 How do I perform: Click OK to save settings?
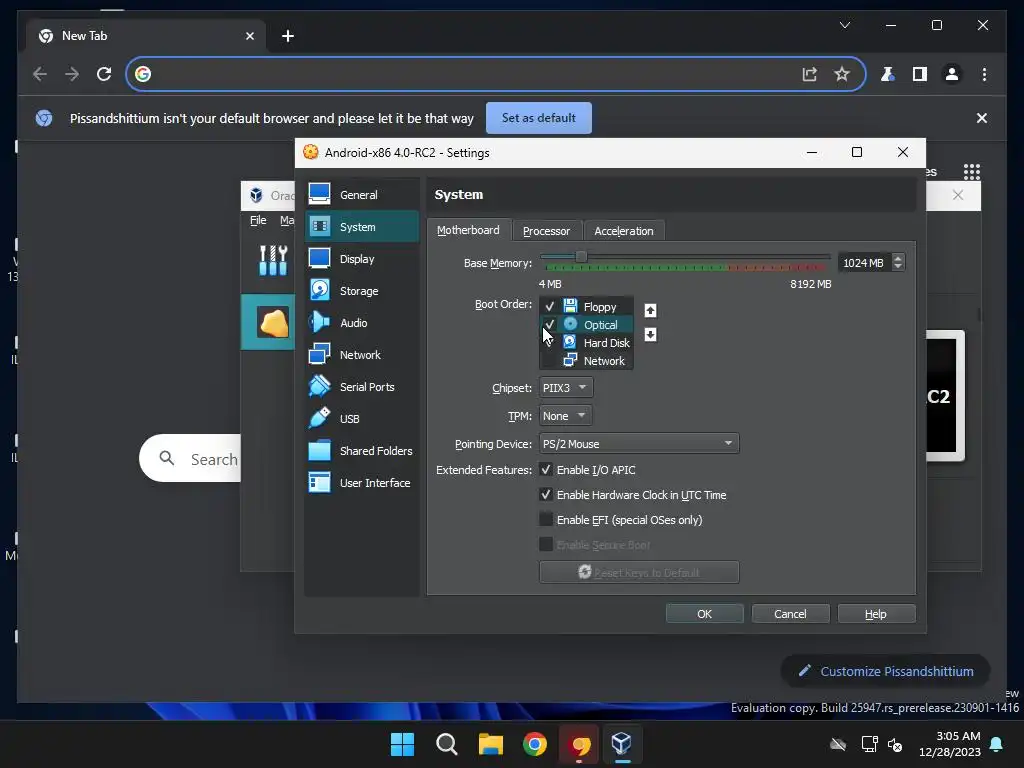pyautogui.click(x=705, y=614)
